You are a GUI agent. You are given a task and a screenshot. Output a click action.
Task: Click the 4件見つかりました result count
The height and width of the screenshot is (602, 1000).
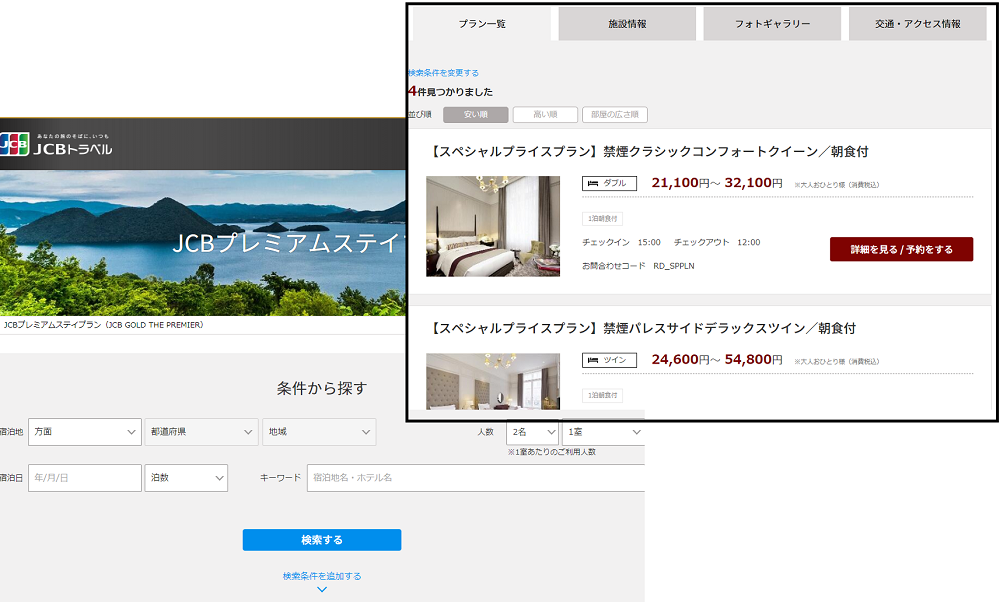coord(451,91)
